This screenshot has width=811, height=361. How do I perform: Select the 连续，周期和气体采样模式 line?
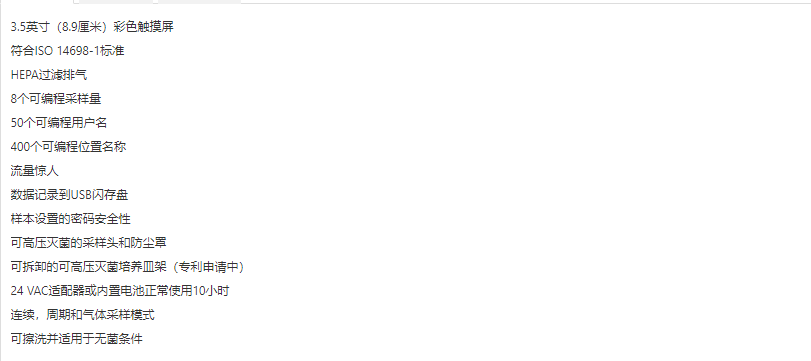(x=83, y=314)
